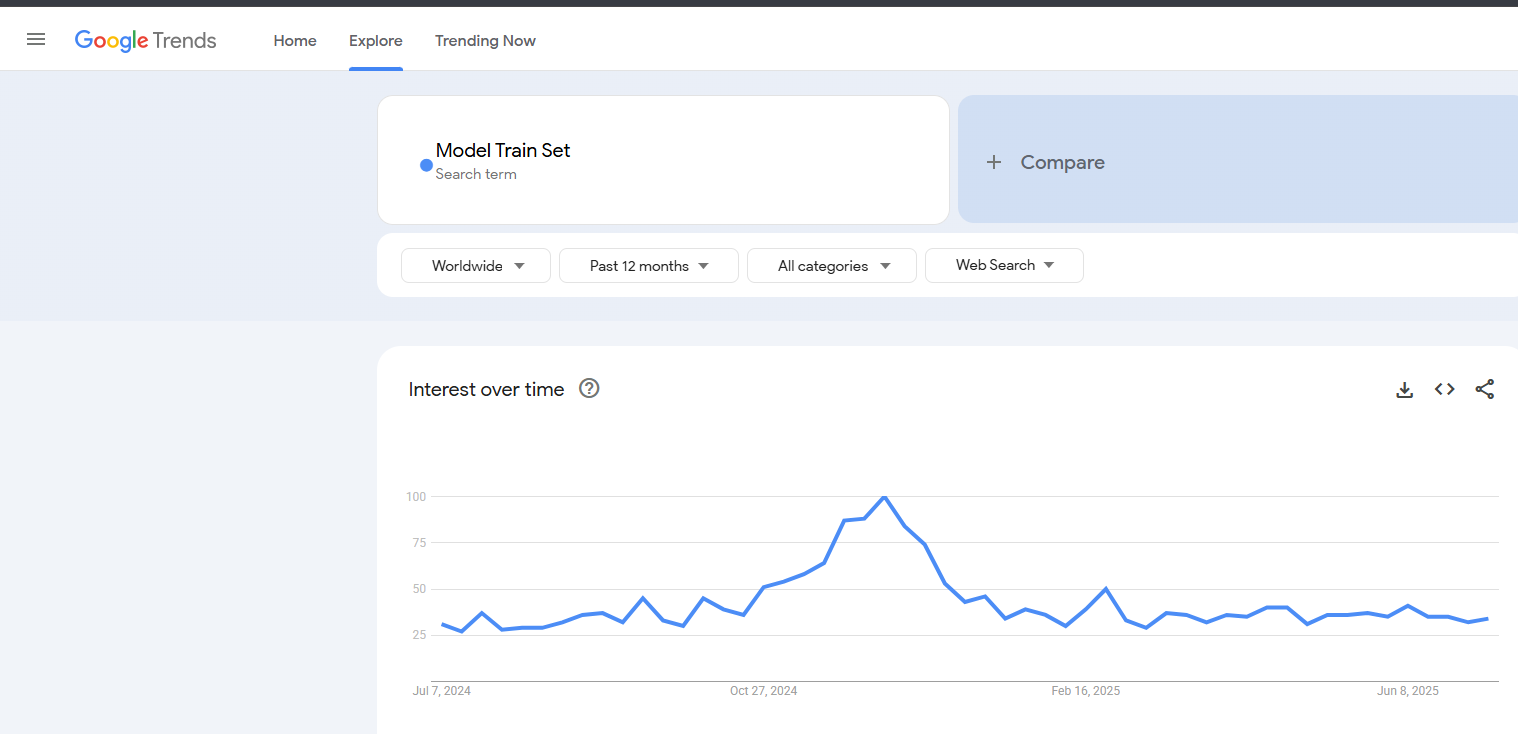Share the Interest over time chart
This screenshot has width=1518, height=734.
point(1485,390)
